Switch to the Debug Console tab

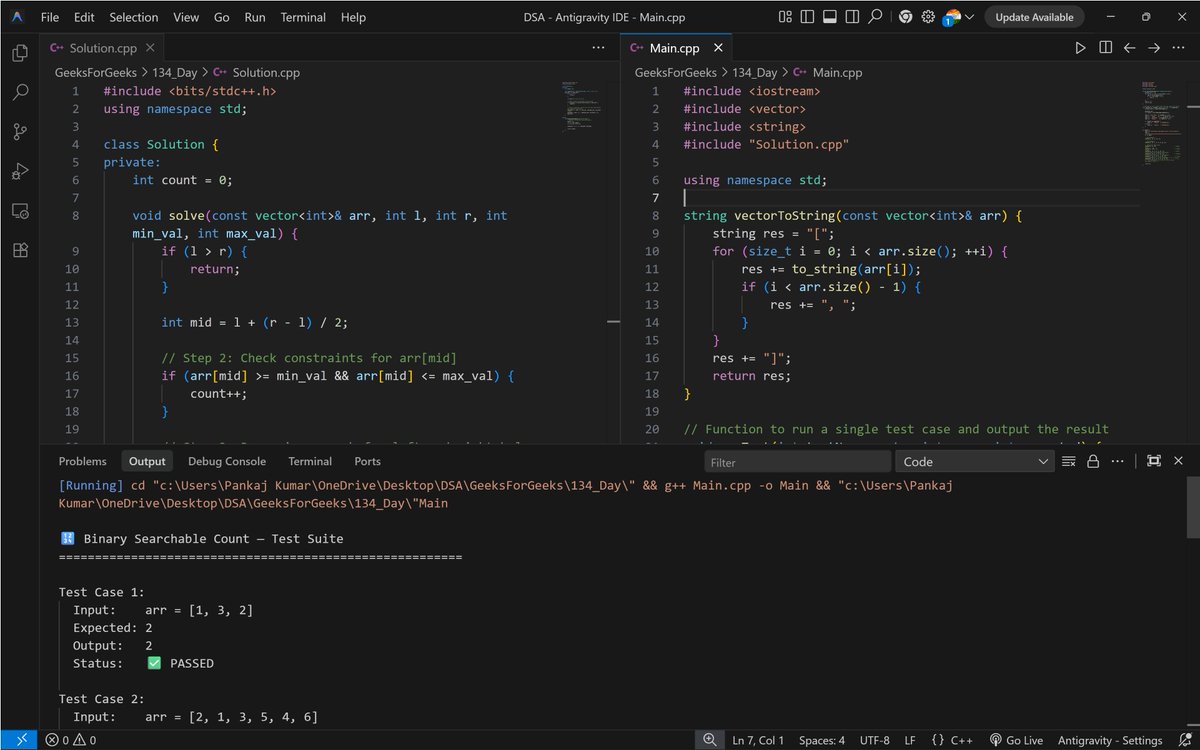[x=227, y=461]
